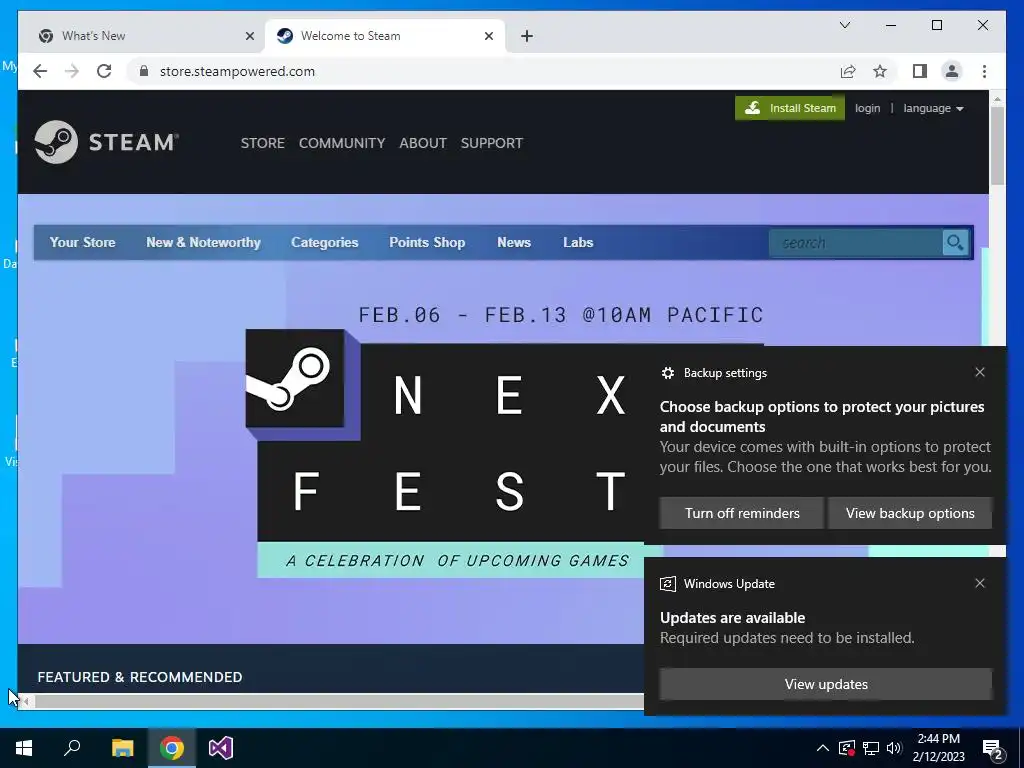Click the Chrome address bar URL
This screenshot has width=1024, height=768.
[238, 71]
